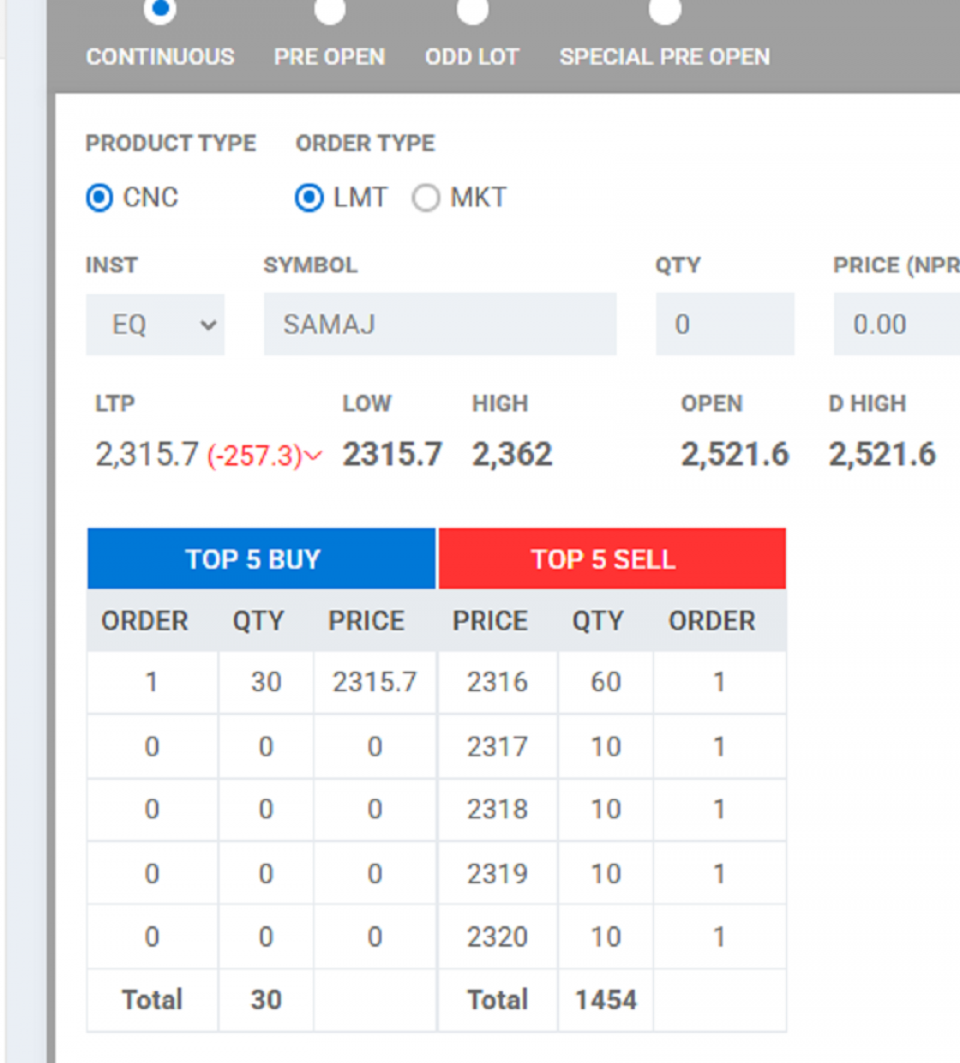This screenshot has width=960, height=1063.
Task: Select the CONTINUOUS market session radio
Action: [x=160, y=11]
